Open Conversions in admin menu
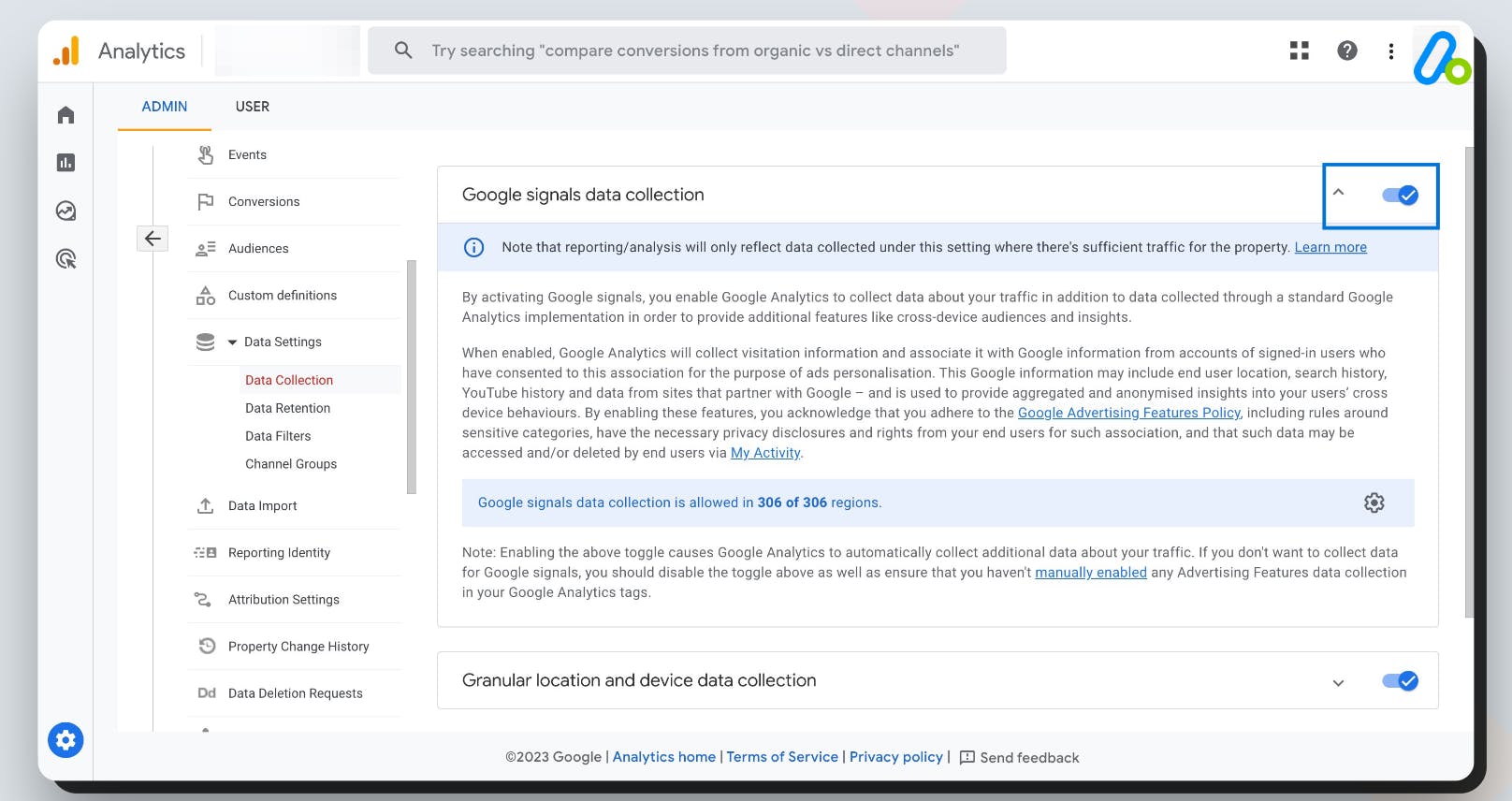Screen dimensions: 1512x801 point(264,201)
